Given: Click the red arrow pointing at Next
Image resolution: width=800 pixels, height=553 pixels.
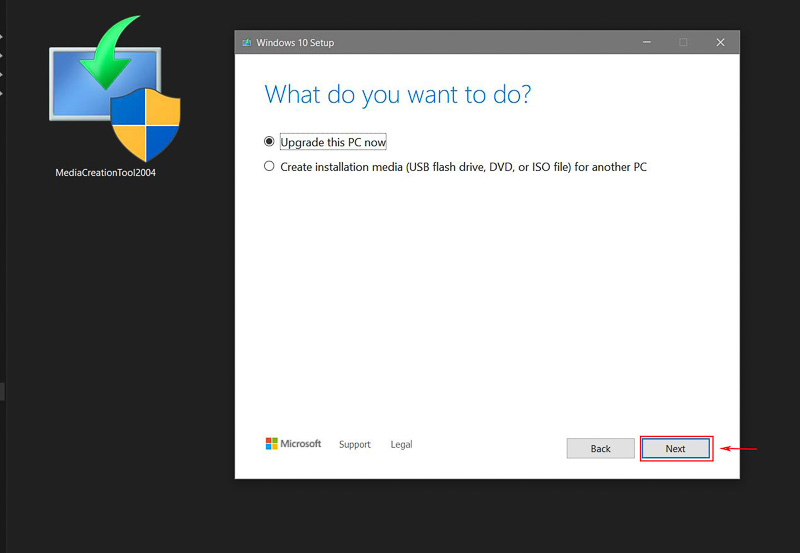Looking at the screenshot, I should pyautogui.click(x=739, y=448).
